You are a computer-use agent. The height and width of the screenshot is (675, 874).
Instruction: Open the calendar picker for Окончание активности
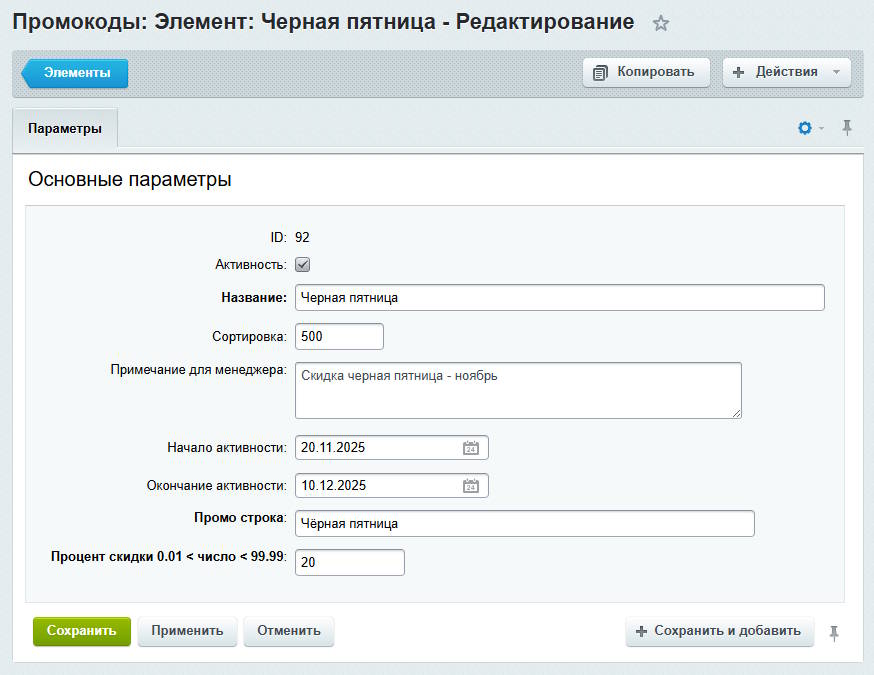coord(471,486)
